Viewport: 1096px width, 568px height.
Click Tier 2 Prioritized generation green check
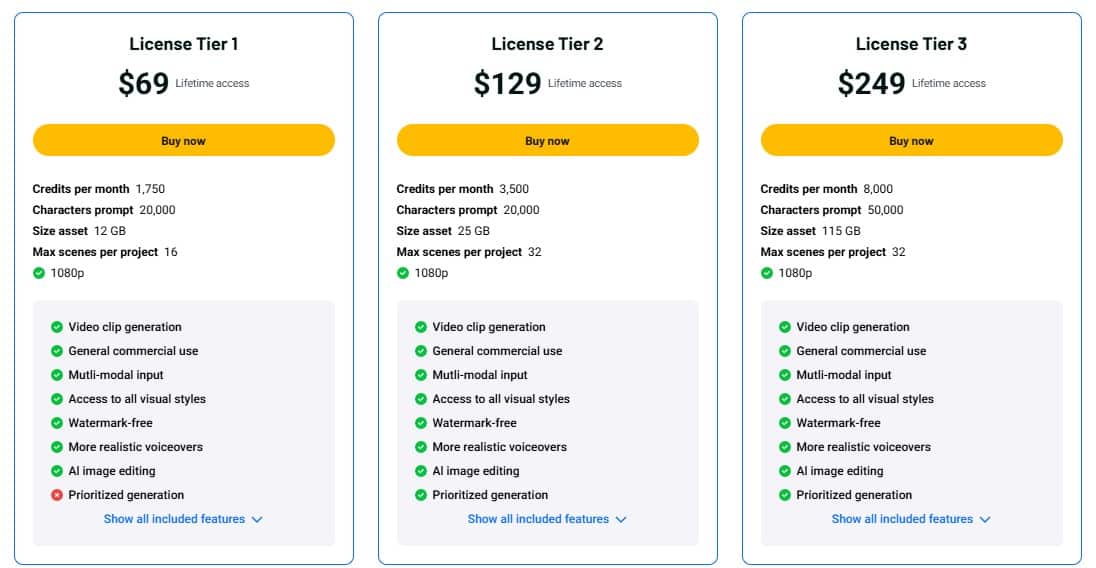pyautogui.click(x=421, y=495)
